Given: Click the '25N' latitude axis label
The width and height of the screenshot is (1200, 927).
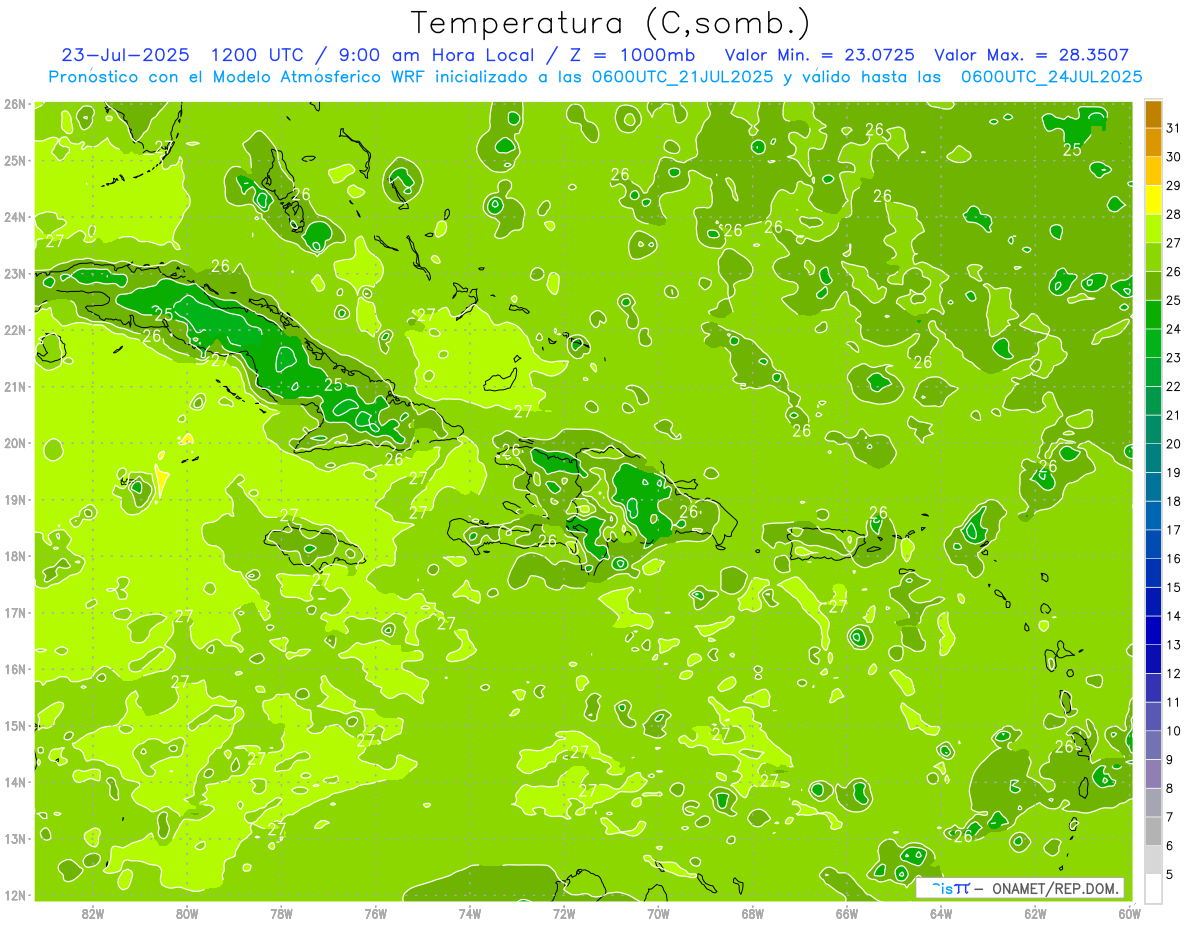Looking at the screenshot, I should tap(15, 160).
